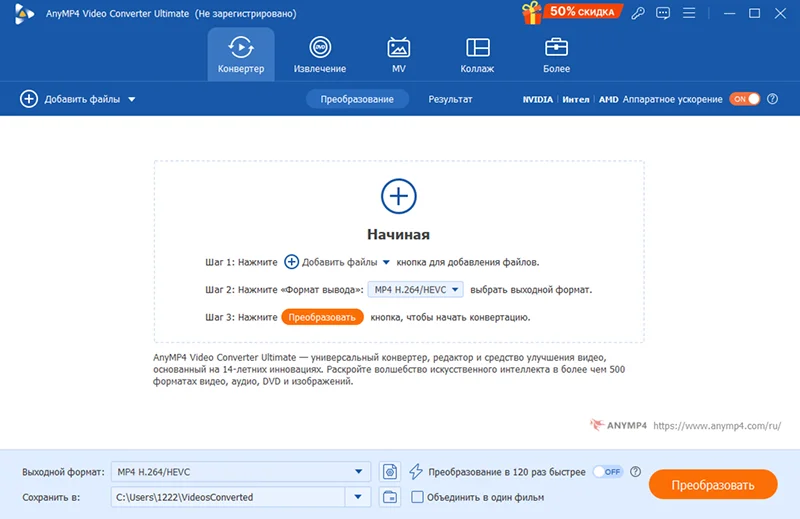Open the feedback chat icon
Image resolution: width=800 pixels, height=519 pixels.
663,13
